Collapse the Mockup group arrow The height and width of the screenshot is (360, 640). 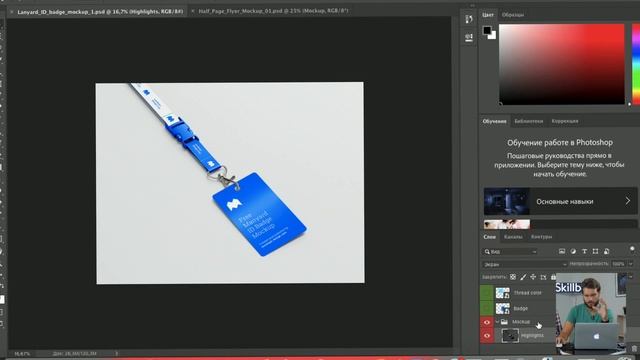click(x=497, y=322)
